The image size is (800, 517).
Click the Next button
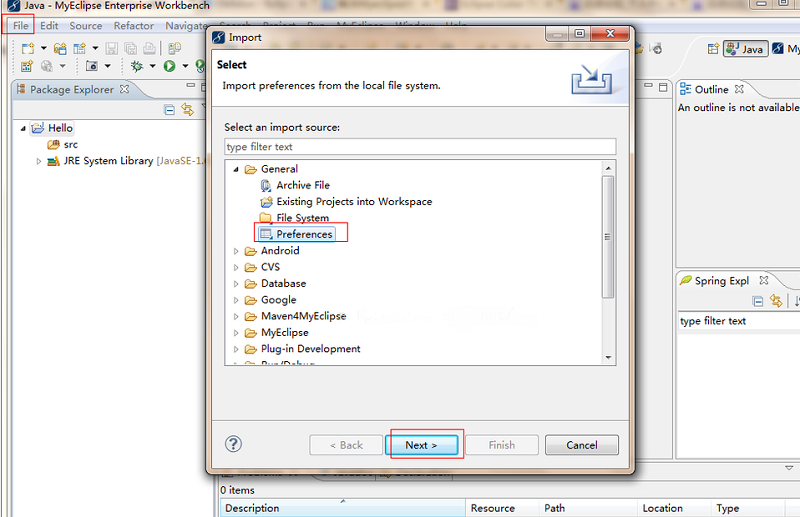(421, 445)
